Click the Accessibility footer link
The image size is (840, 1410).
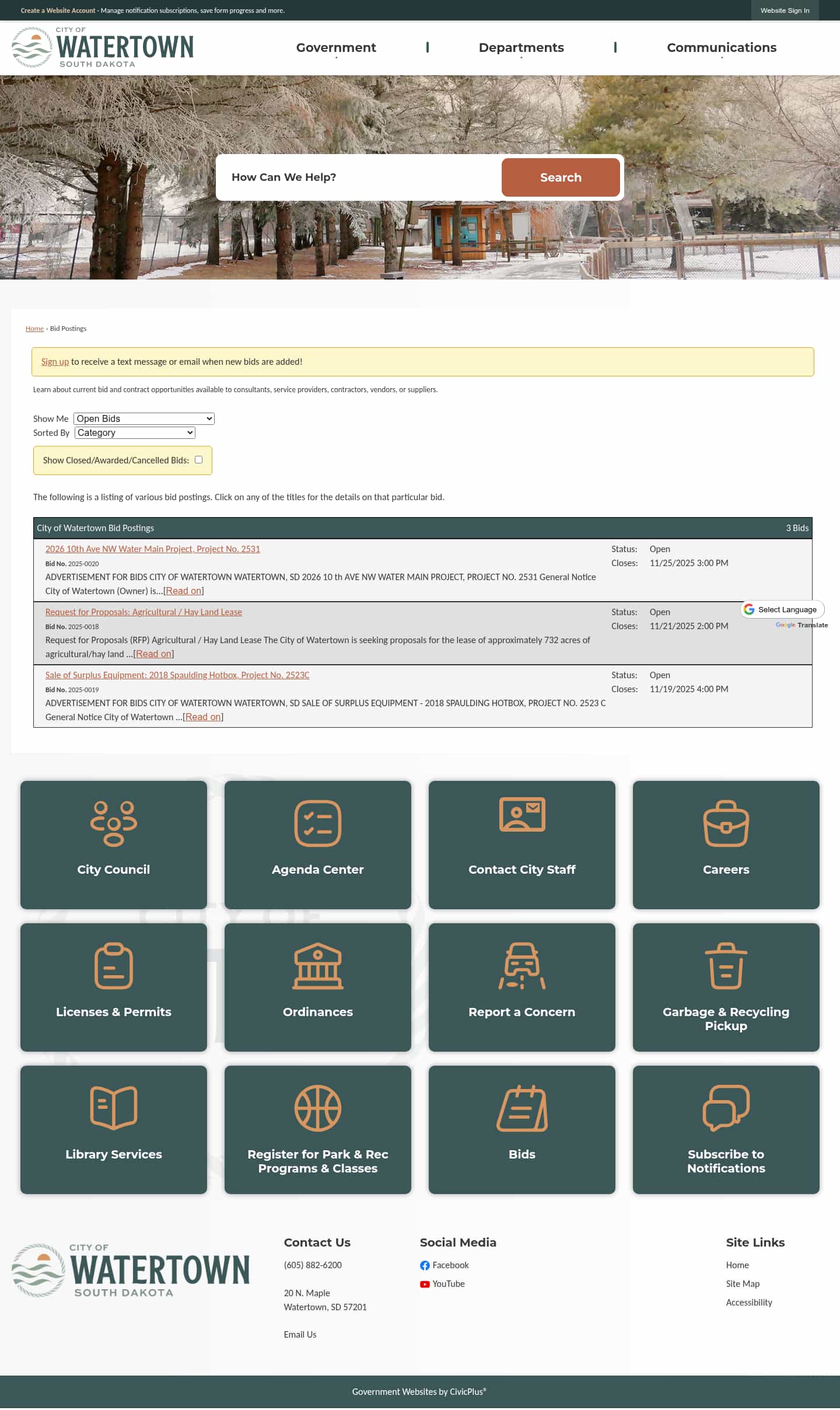coord(749,1303)
